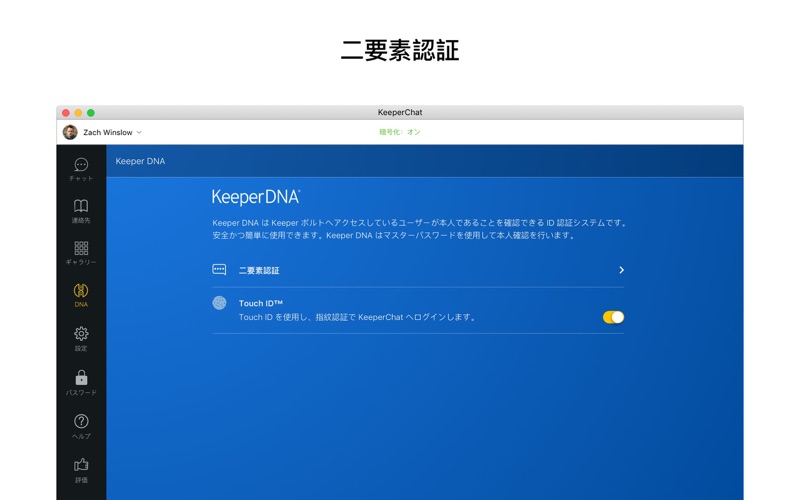
Task: Click the KeeperChat window title
Action: 400,112
